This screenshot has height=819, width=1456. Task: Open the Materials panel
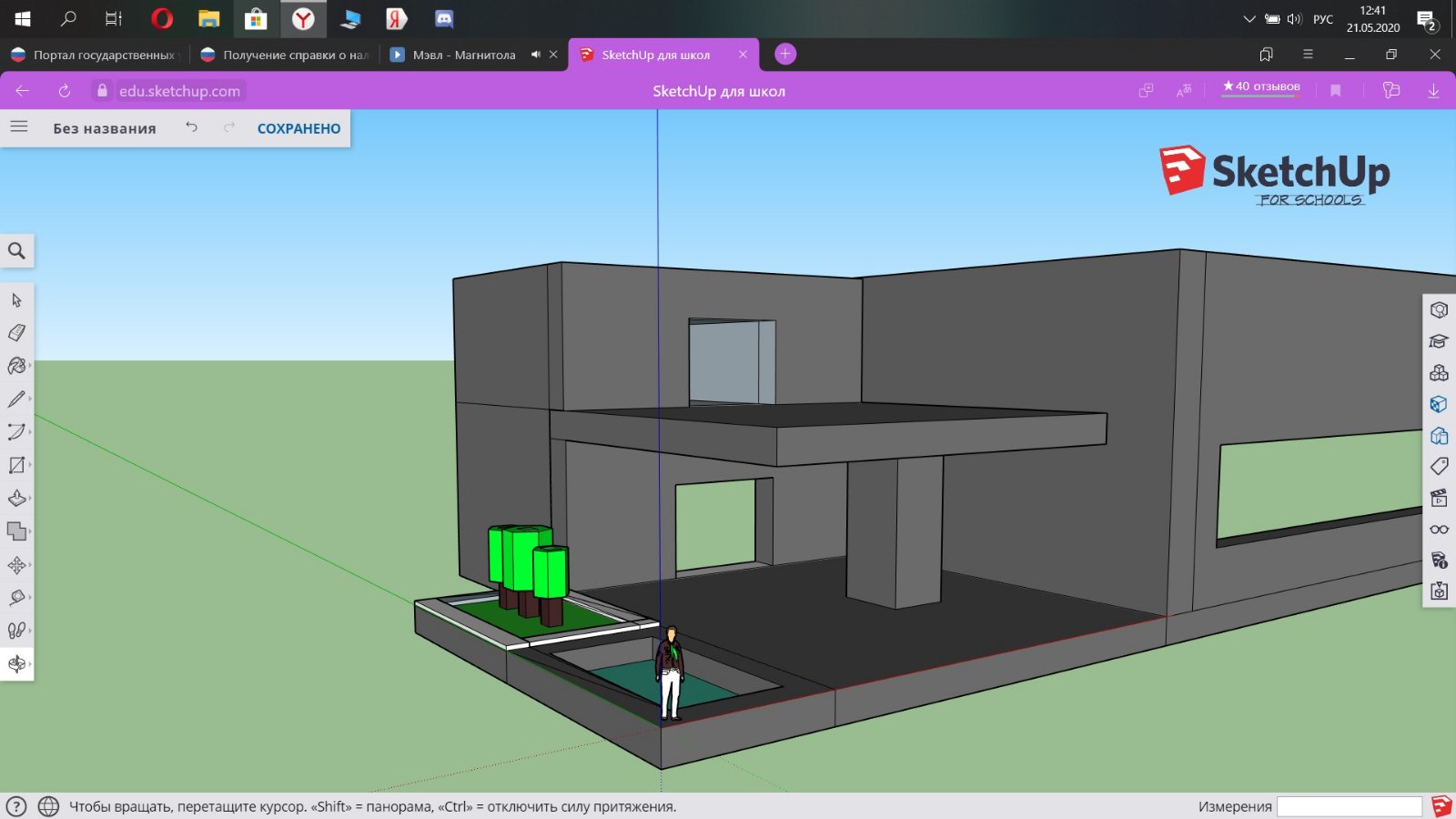pos(1439,404)
